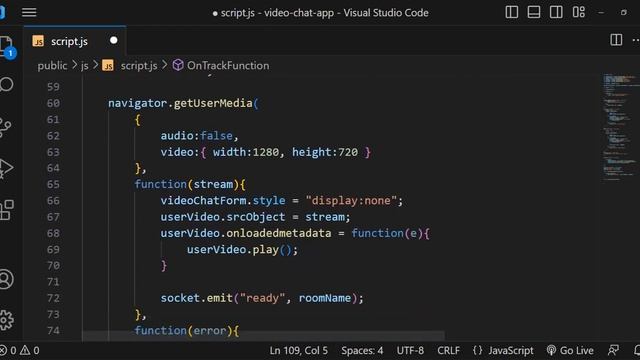Viewport: 640px width, 360px height.
Task: Click line number 65 in gutter
Action: [53, 184]
